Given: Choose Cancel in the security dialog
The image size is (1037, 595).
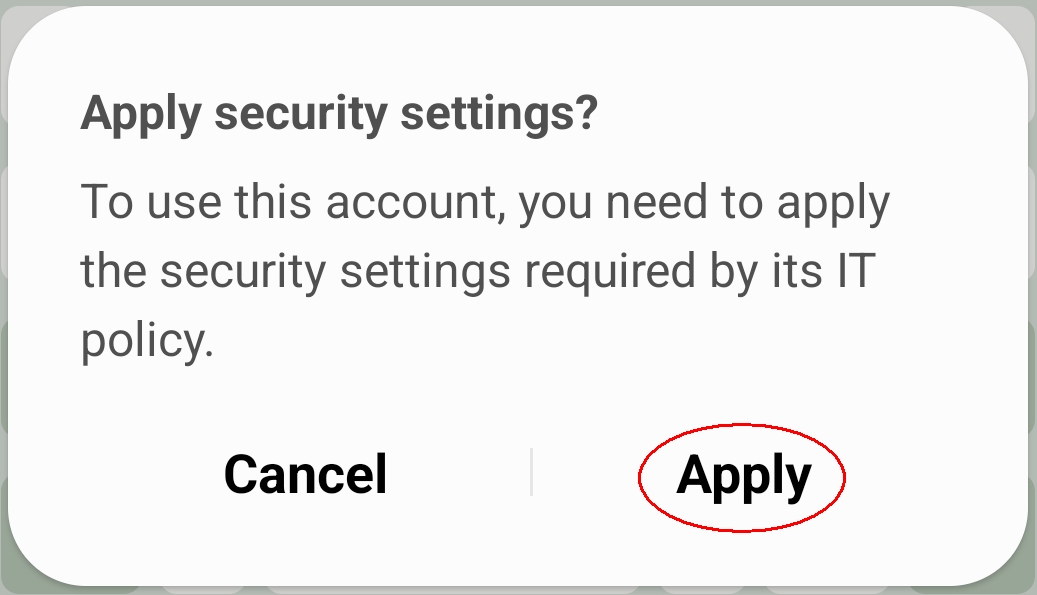Looking at the screenshot, I should (305, 474).
